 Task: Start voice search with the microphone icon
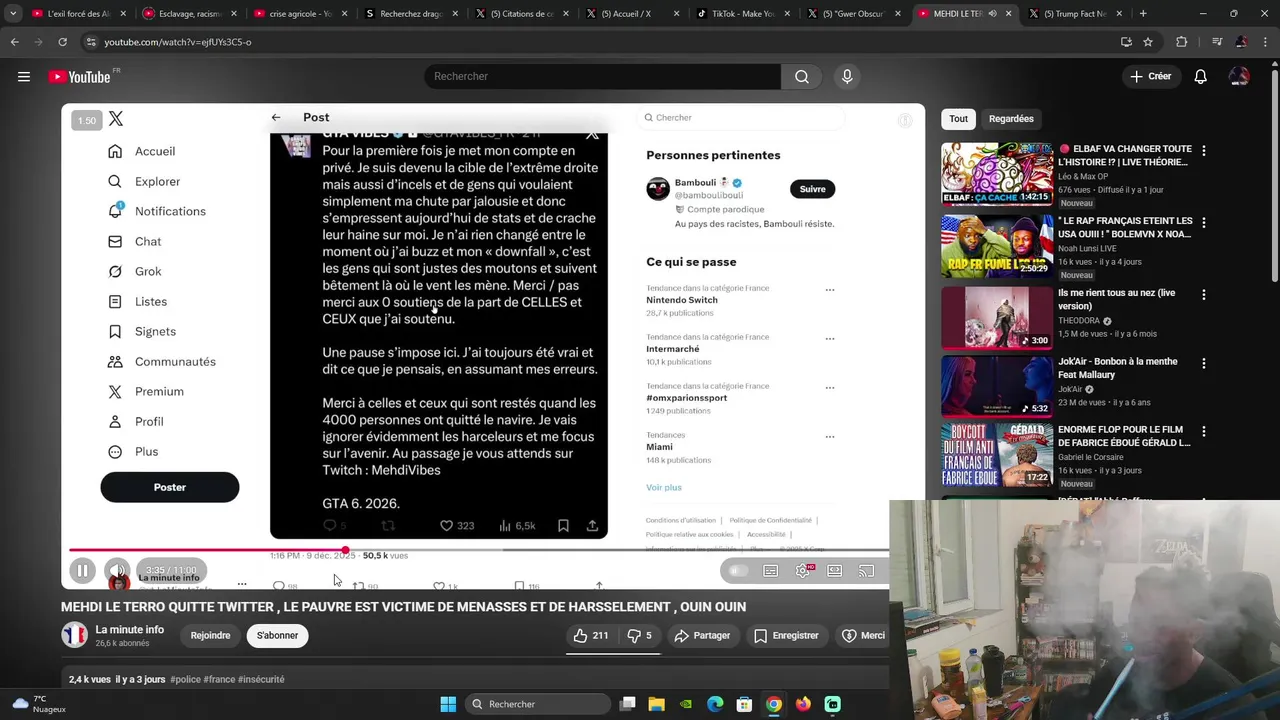tap(847, 76)
